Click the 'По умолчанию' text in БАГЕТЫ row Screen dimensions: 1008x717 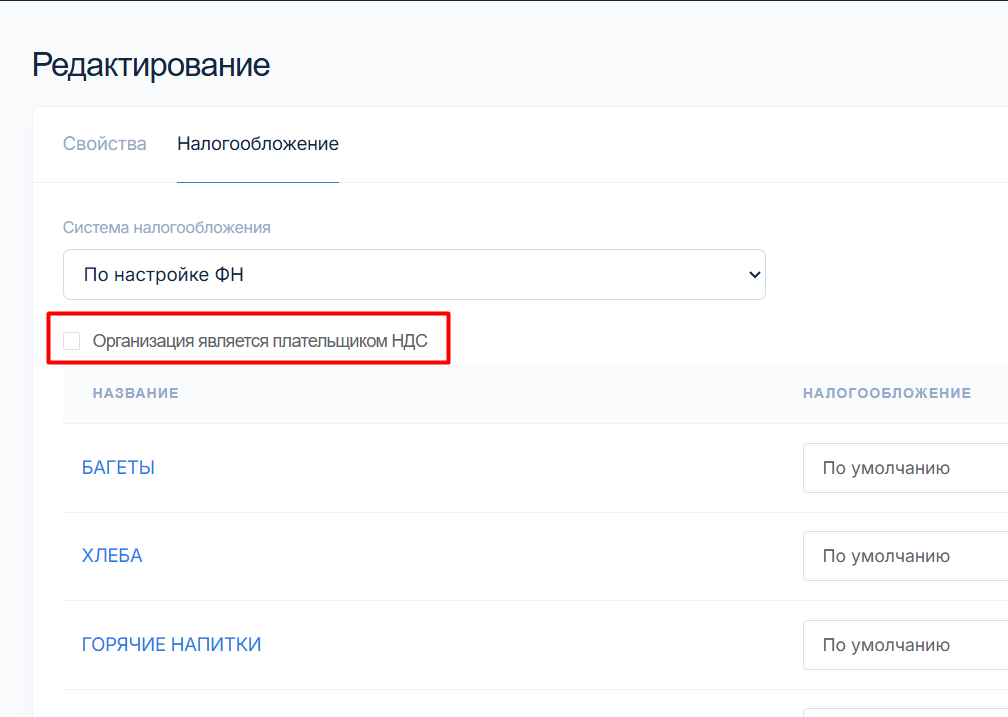click(886, 468)
